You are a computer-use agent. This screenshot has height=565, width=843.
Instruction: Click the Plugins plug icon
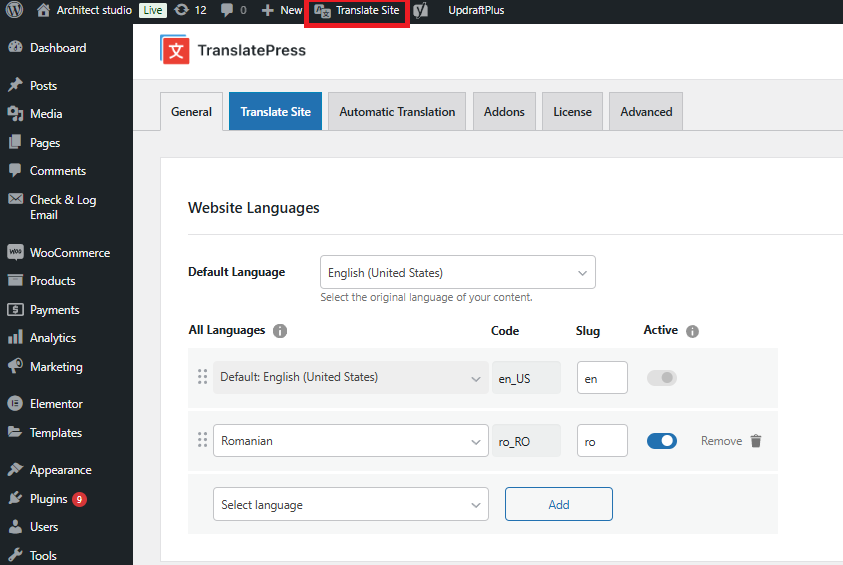point(16,498)
